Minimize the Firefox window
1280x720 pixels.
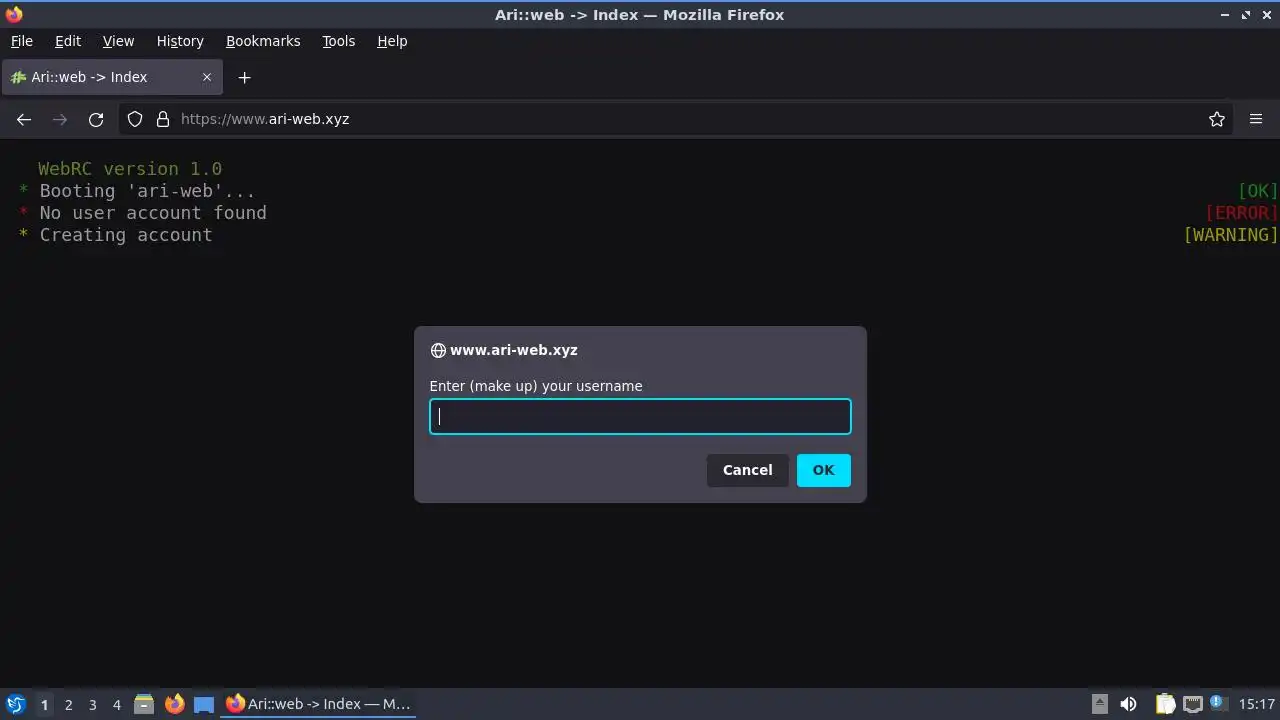tap(1225, 15)
